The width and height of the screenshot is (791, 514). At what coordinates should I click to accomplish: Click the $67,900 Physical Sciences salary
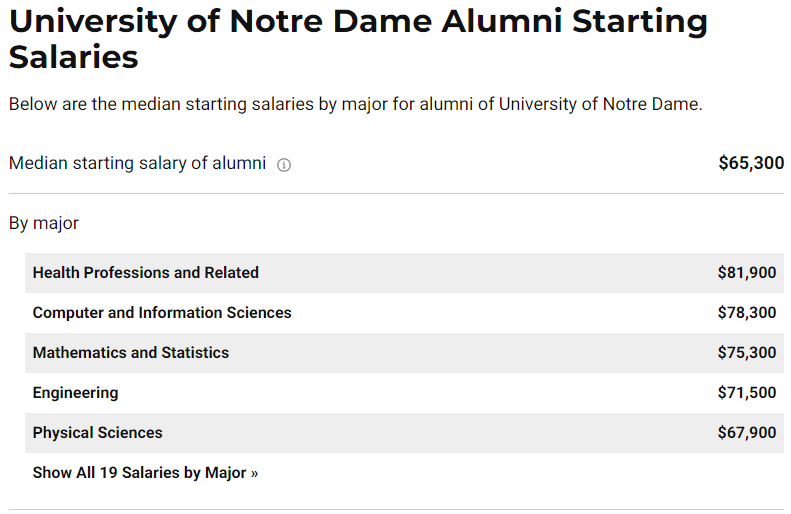pos(747,432)
